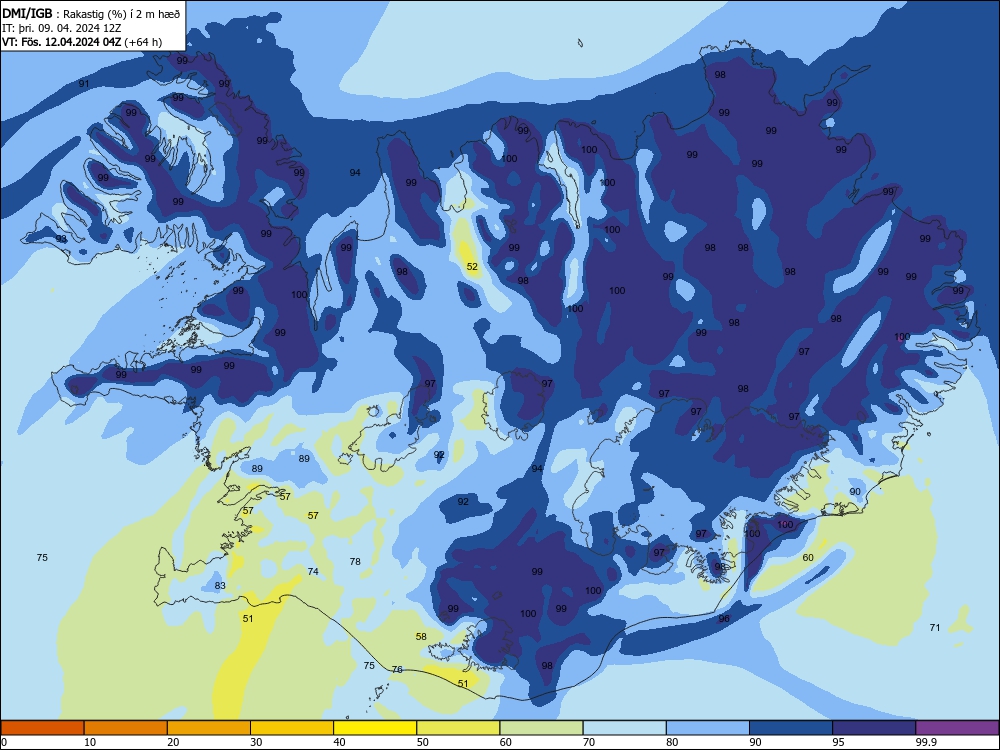This screenshot has height=750, width=1000.
Task: Click the 10–20 orange legend swatch
Action: click(x=126, y=728)
